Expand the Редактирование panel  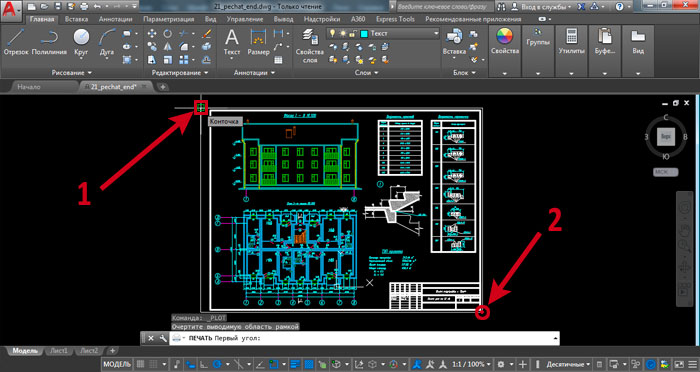click(179, 72)
